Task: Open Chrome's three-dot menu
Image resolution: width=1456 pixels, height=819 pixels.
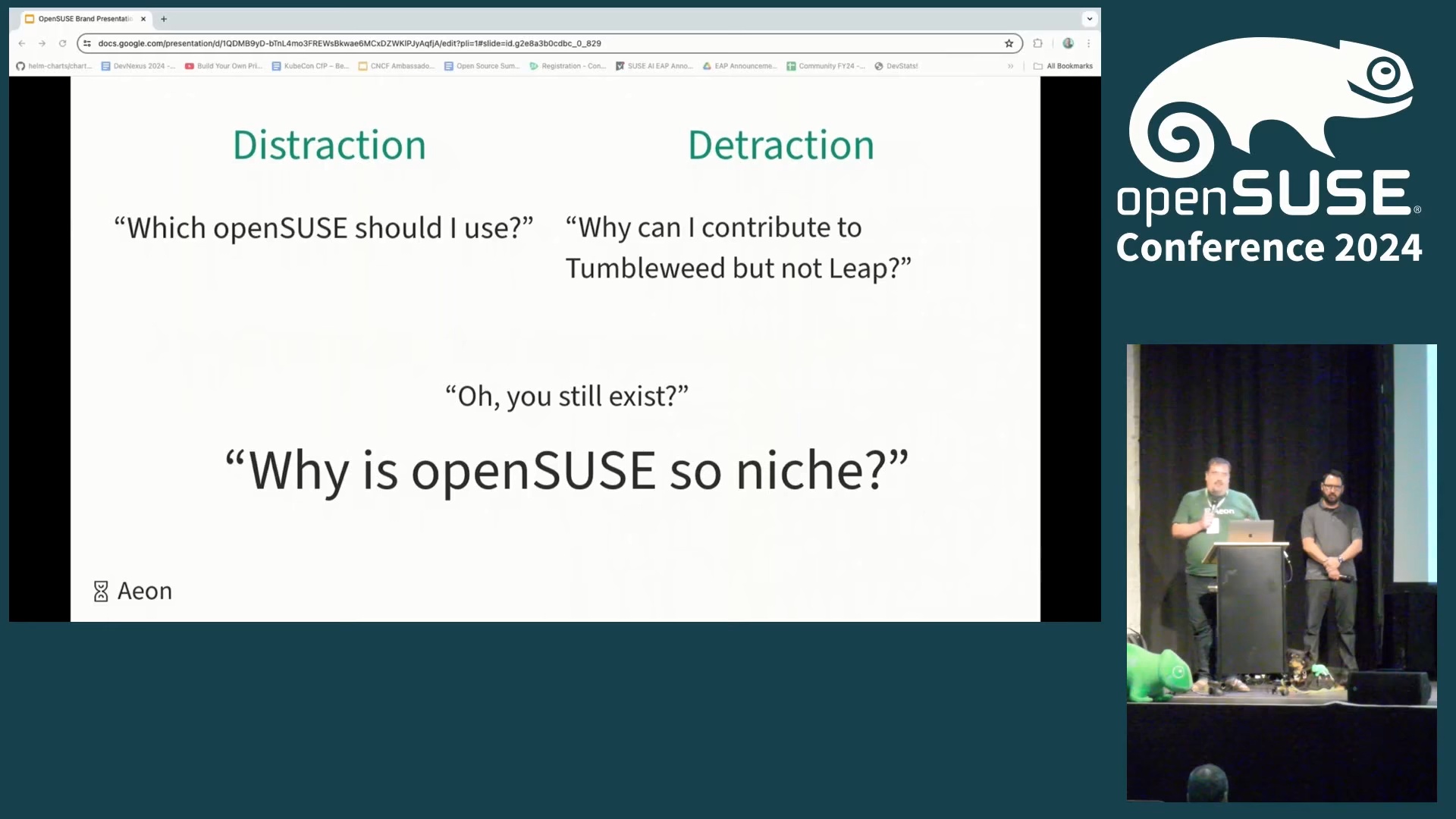Action: pos(1089,43)
